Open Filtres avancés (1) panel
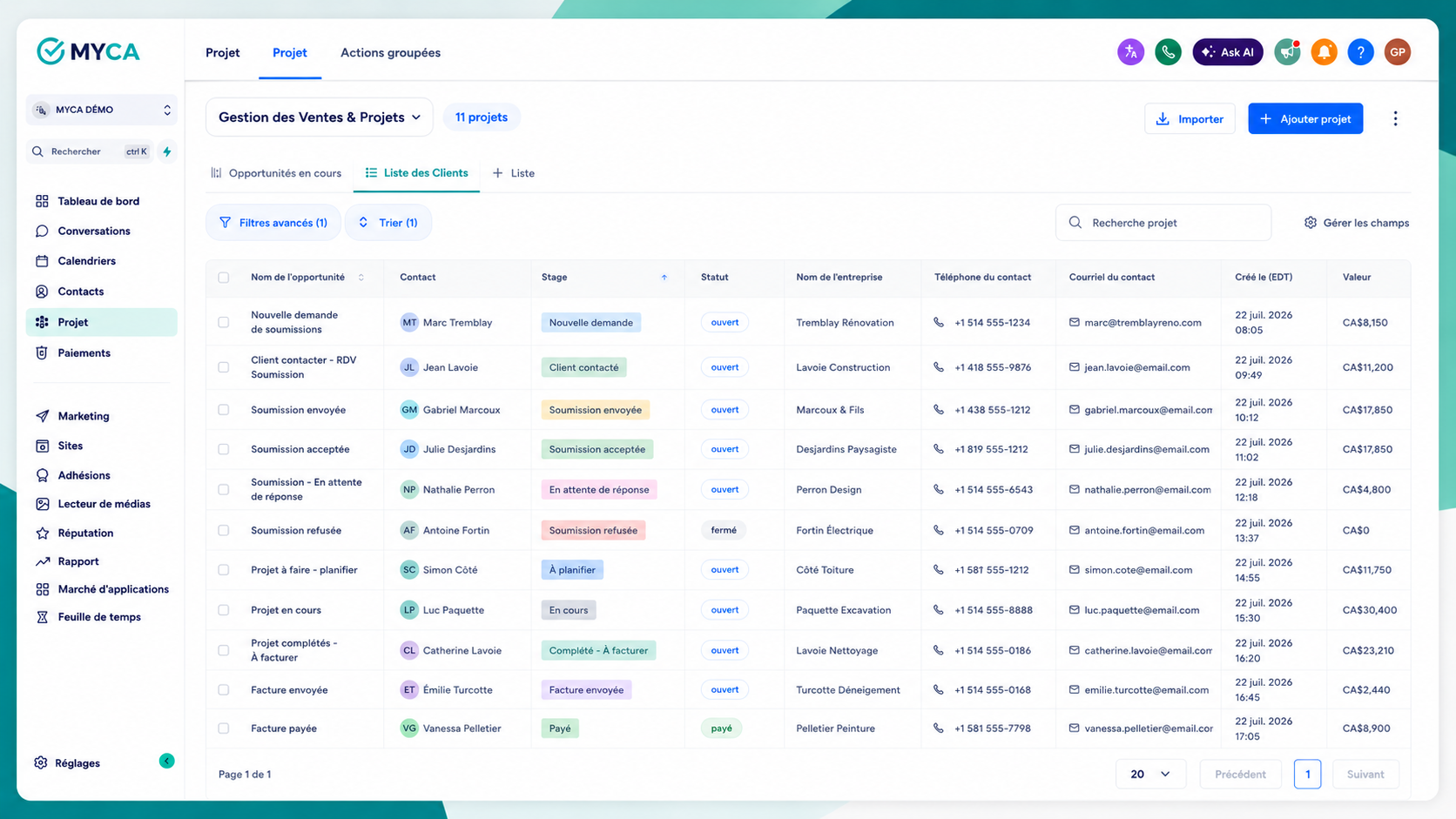This screenshot has width=1456, height=819. point(273,223)
